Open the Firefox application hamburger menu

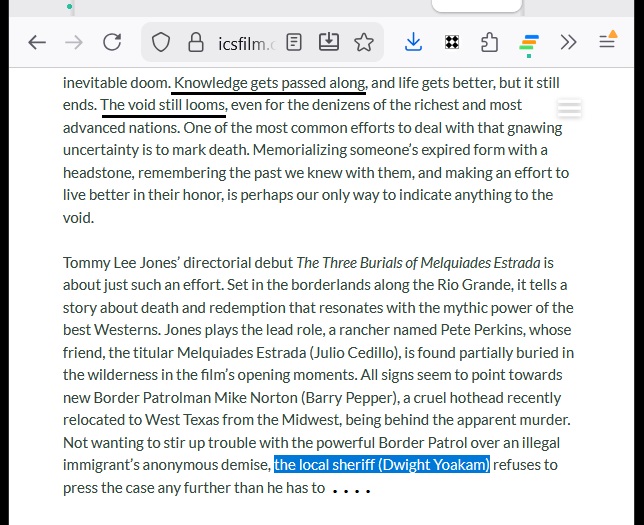point(607,42)
